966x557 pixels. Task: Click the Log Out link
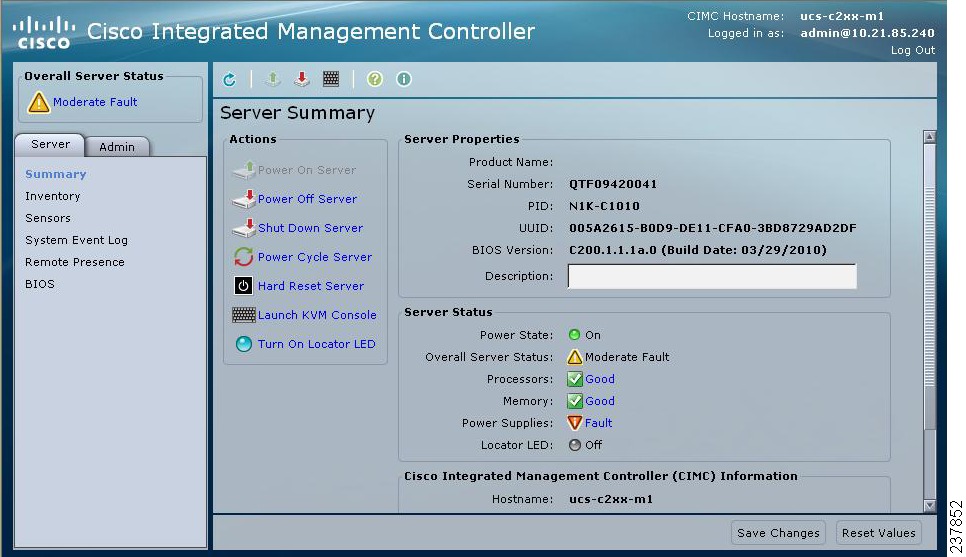point(912,51)
